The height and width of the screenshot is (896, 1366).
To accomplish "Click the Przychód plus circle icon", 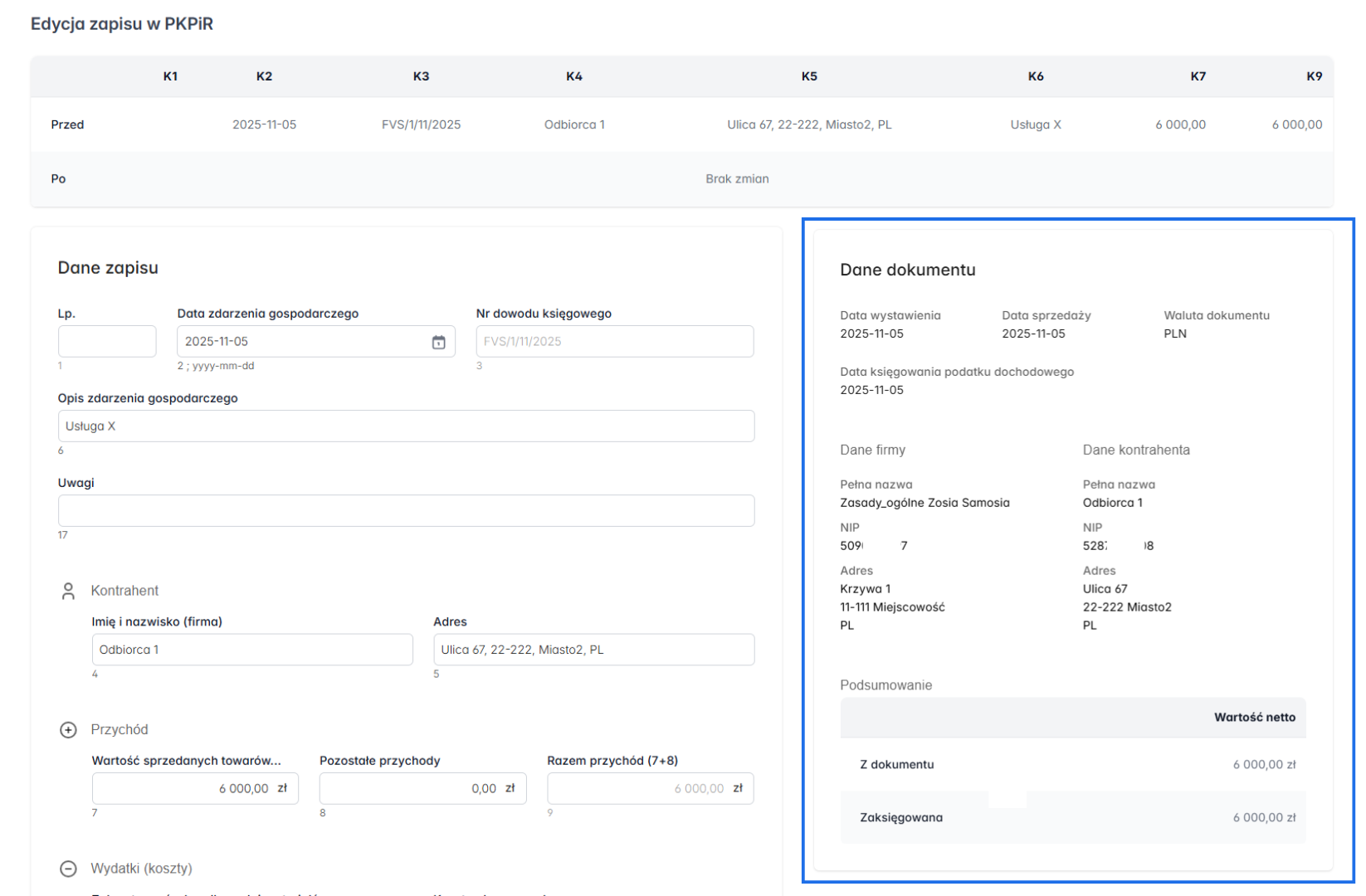I will (68, 730).
